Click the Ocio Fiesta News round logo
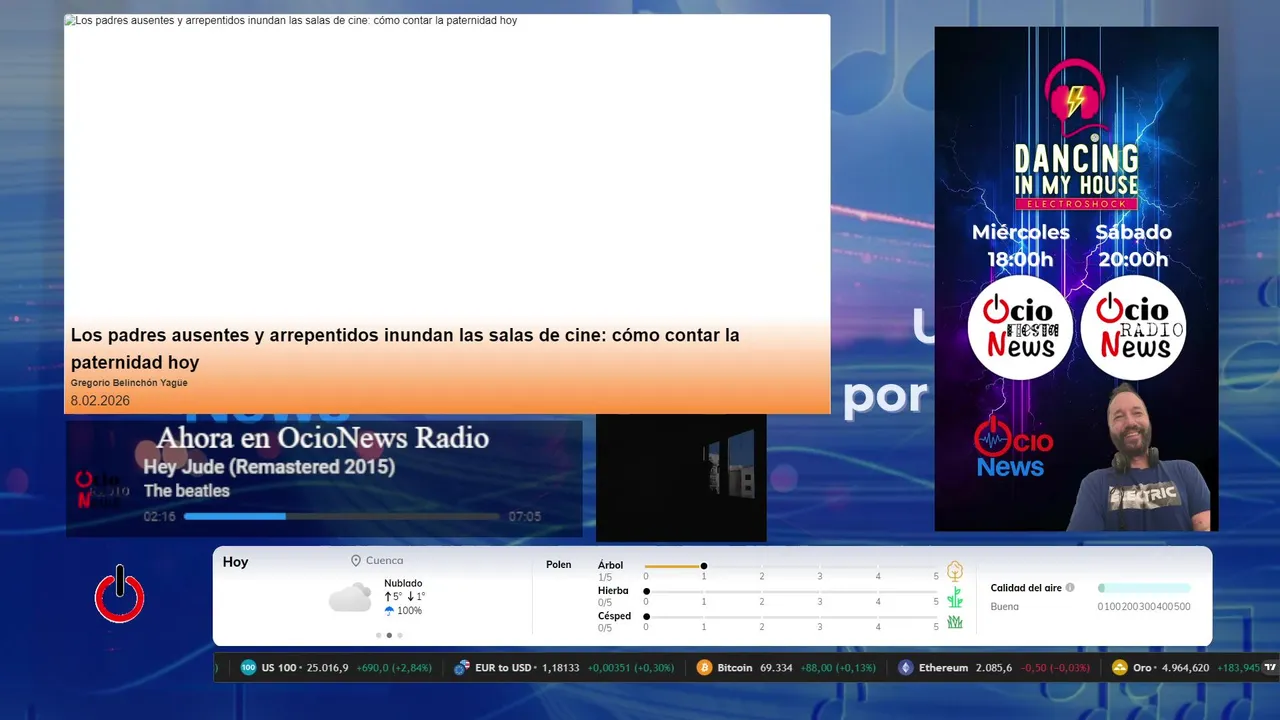 pyautogui.click(x=1020, y=328)
